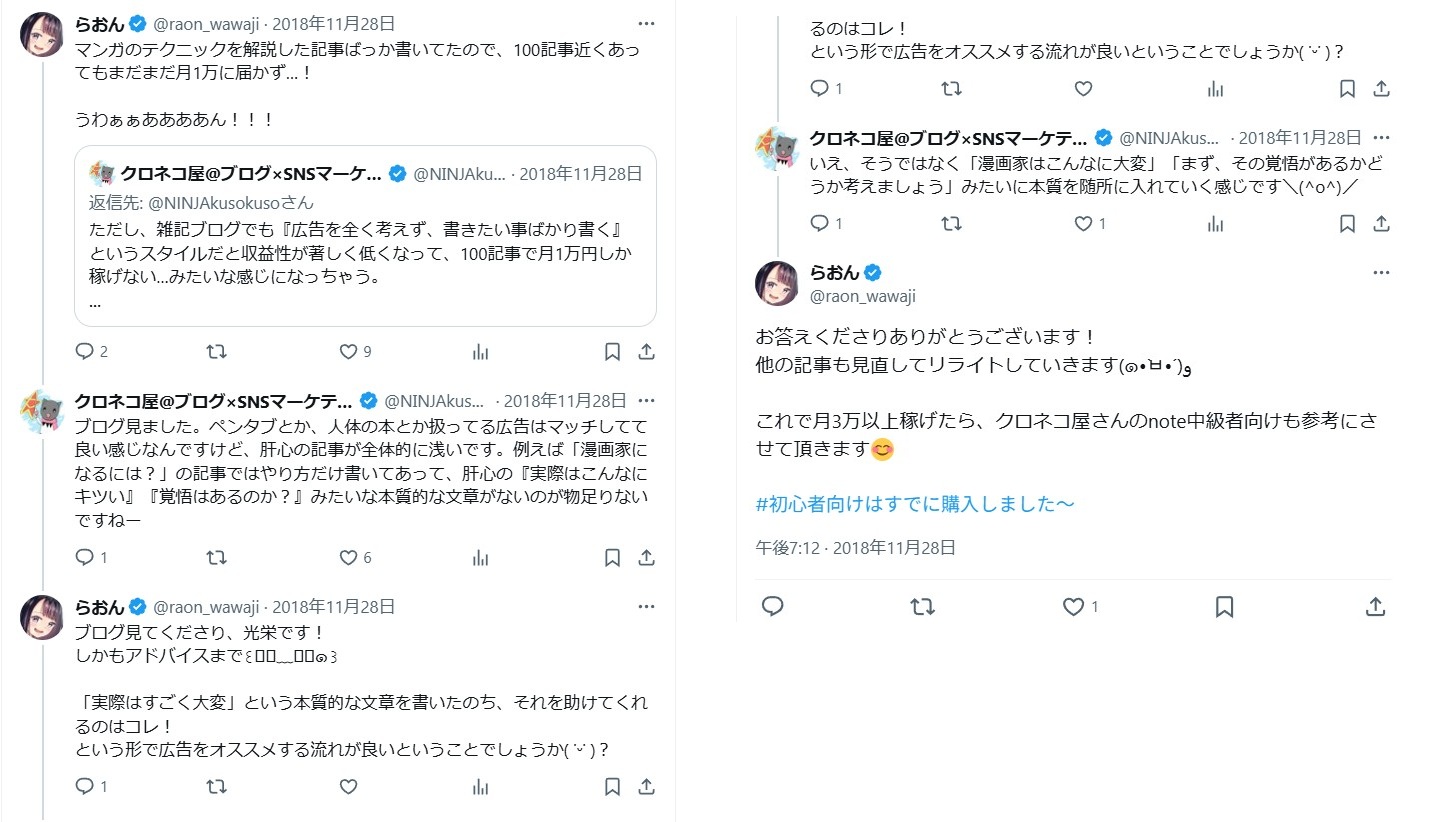The width and height of the screenshot is (1429, 822).
Task: Open the timestamp 午後7:12 · 2018年11月28日
Action: [855, 548]
